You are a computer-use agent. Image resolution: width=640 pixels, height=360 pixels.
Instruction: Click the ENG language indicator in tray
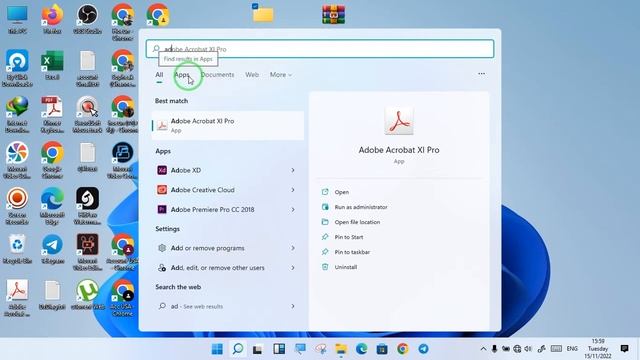pos(572,349)
